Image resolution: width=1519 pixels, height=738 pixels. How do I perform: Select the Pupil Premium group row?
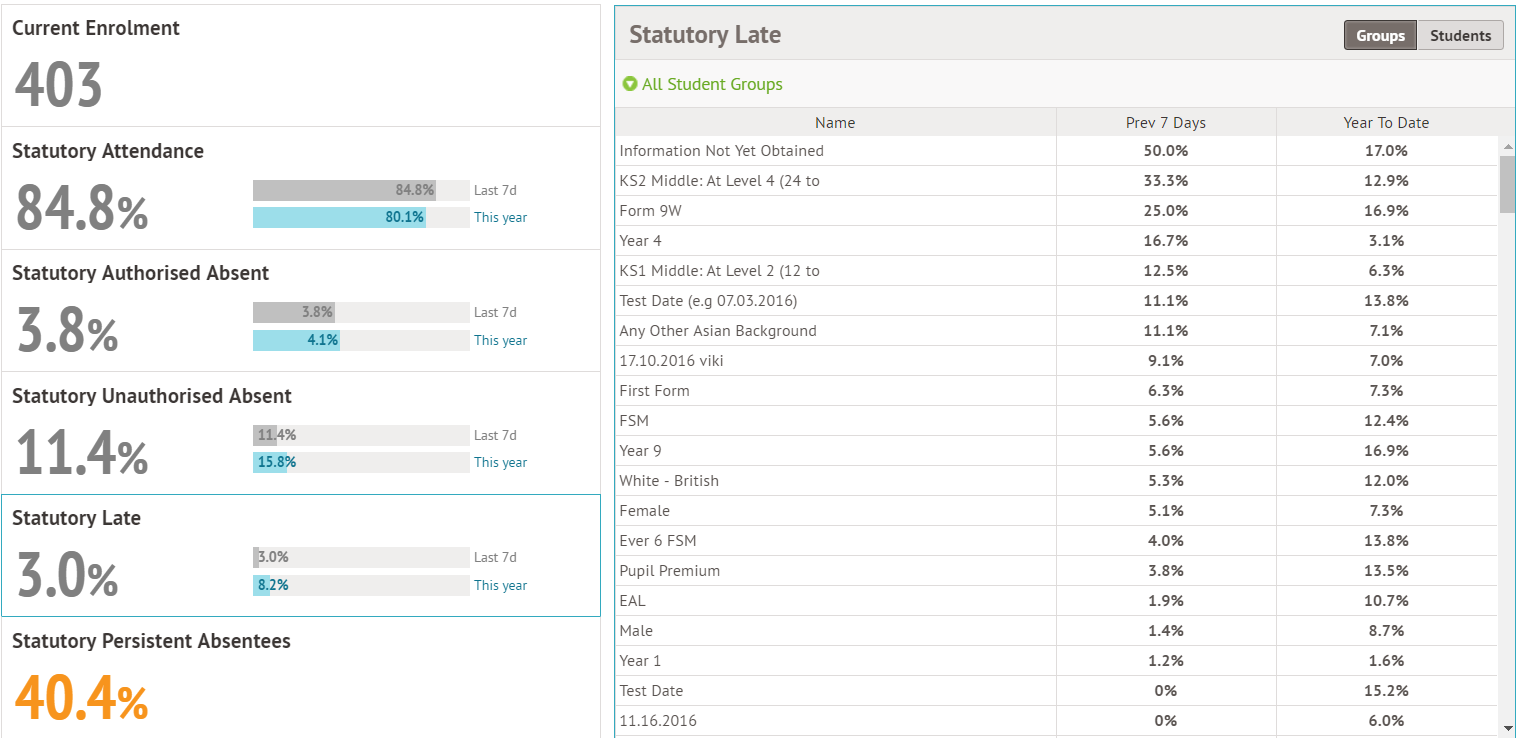point(1056,571)
